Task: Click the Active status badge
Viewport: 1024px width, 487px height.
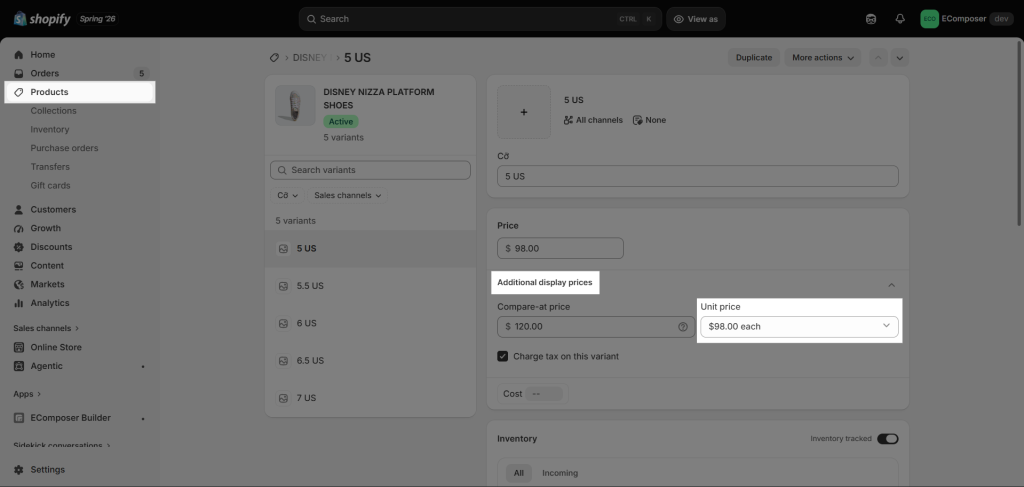Action: (341, 121)
